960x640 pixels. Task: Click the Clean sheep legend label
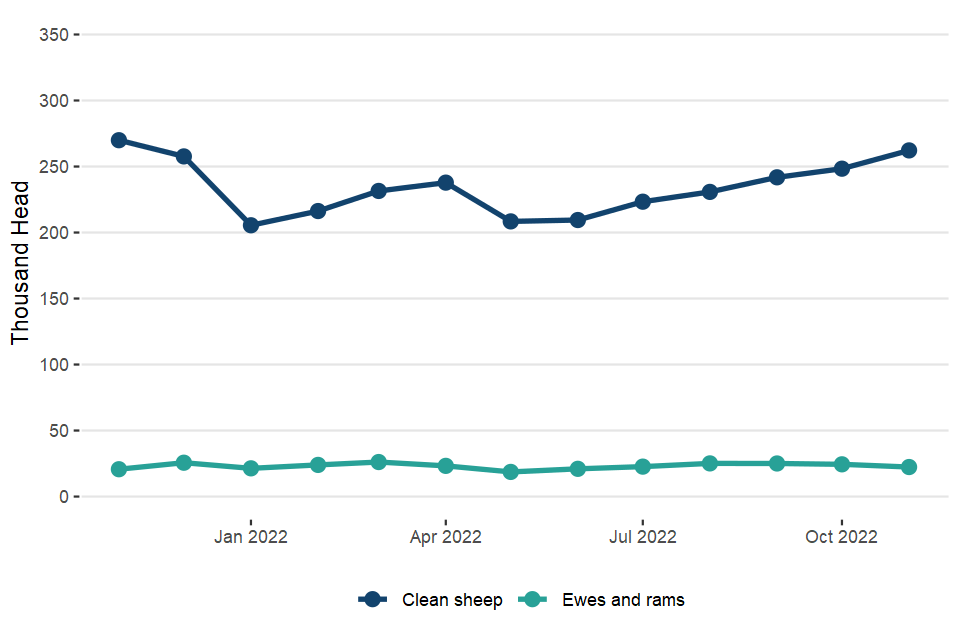(x=452, y=600)
